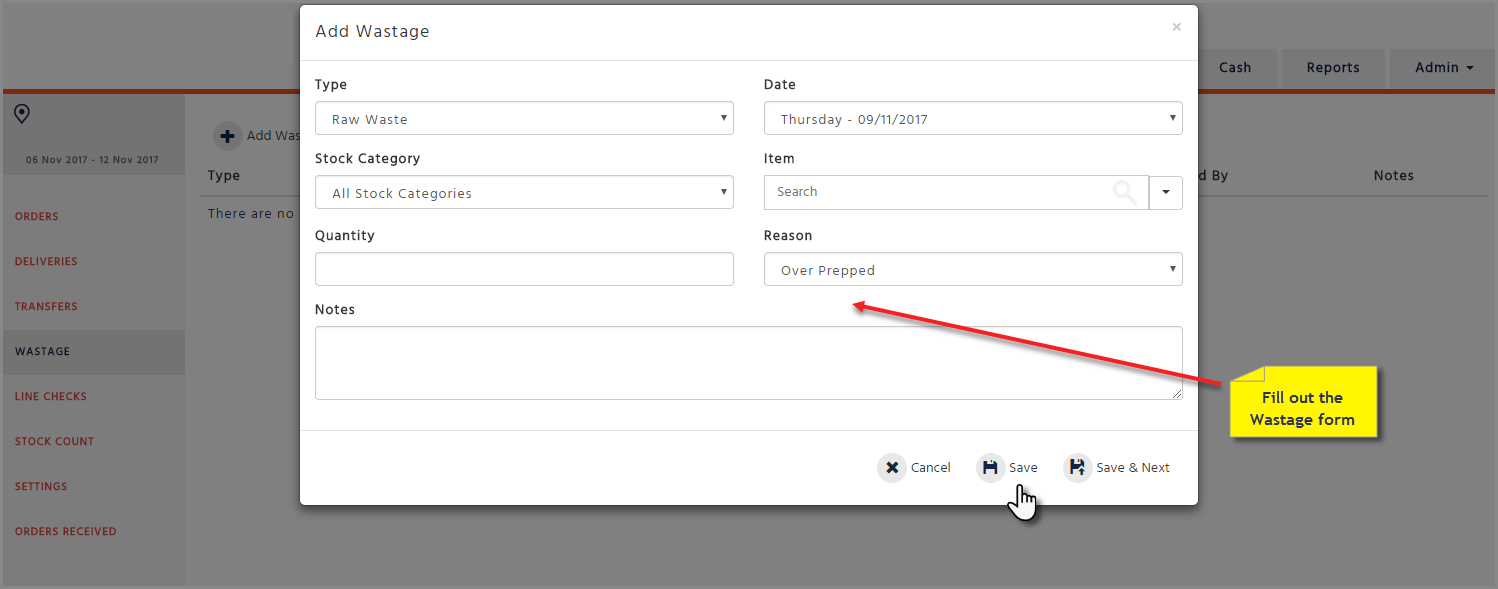Open Line Checks from the sidebar
The image size is (1498, 589).
[51, 396]
